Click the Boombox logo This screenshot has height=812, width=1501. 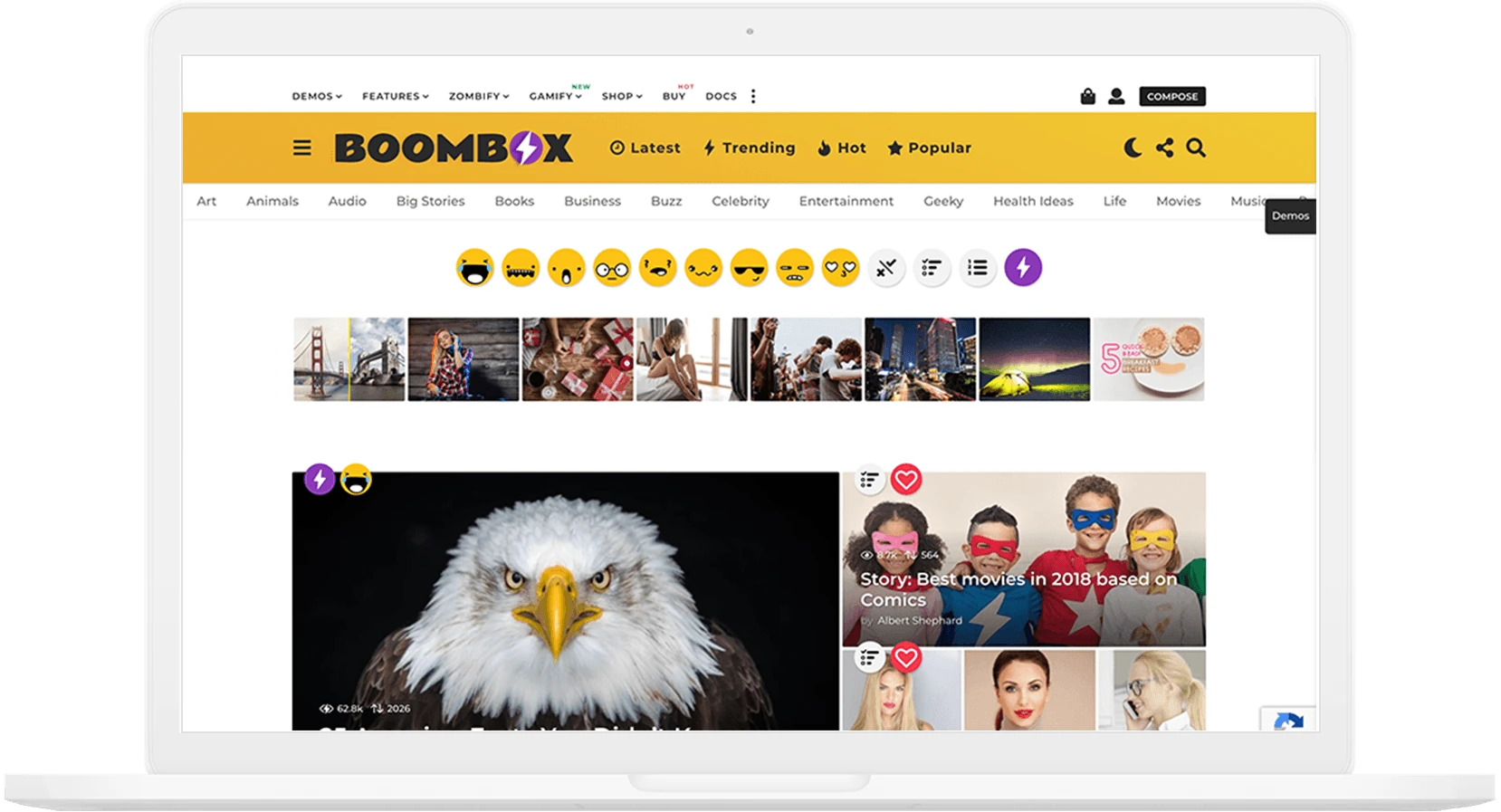(x=454, y=148)
